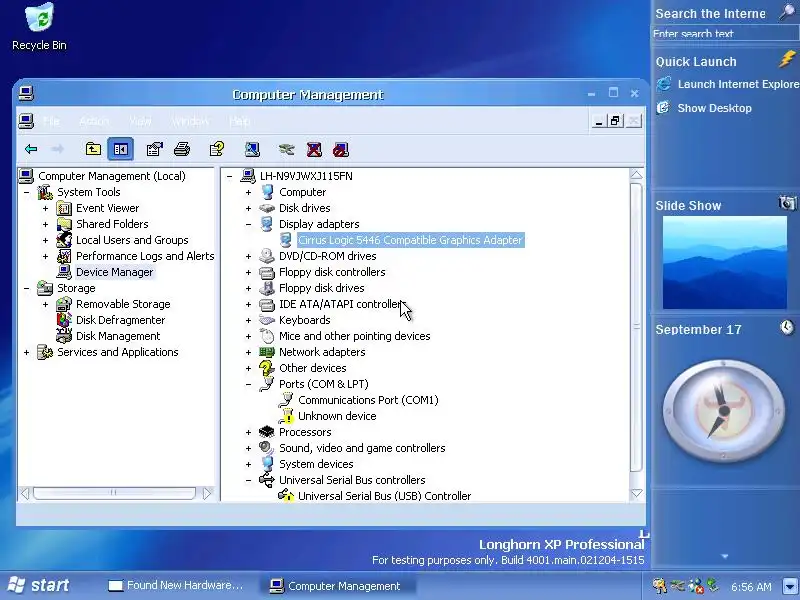Click the sidebar search text field
This screenshot has height=600, width=800.
(725, 33)
